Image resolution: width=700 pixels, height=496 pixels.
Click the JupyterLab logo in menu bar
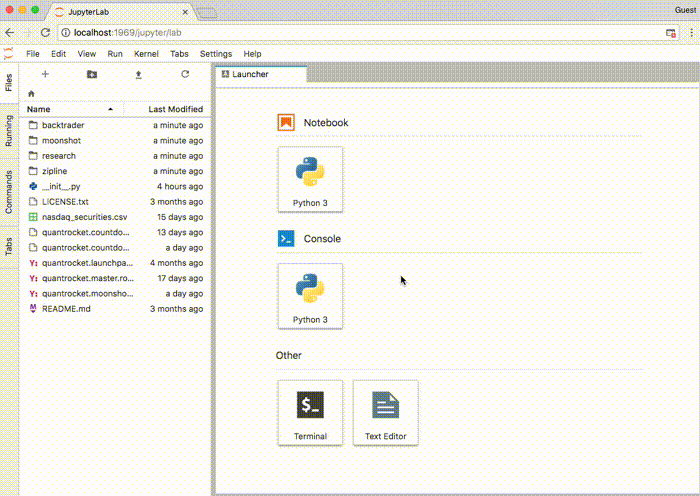(8, 54)
